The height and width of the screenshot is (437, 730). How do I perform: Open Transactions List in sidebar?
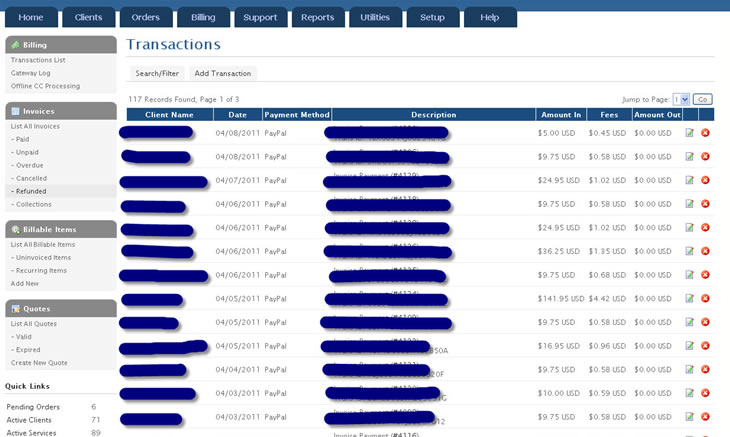coord(38,60)
